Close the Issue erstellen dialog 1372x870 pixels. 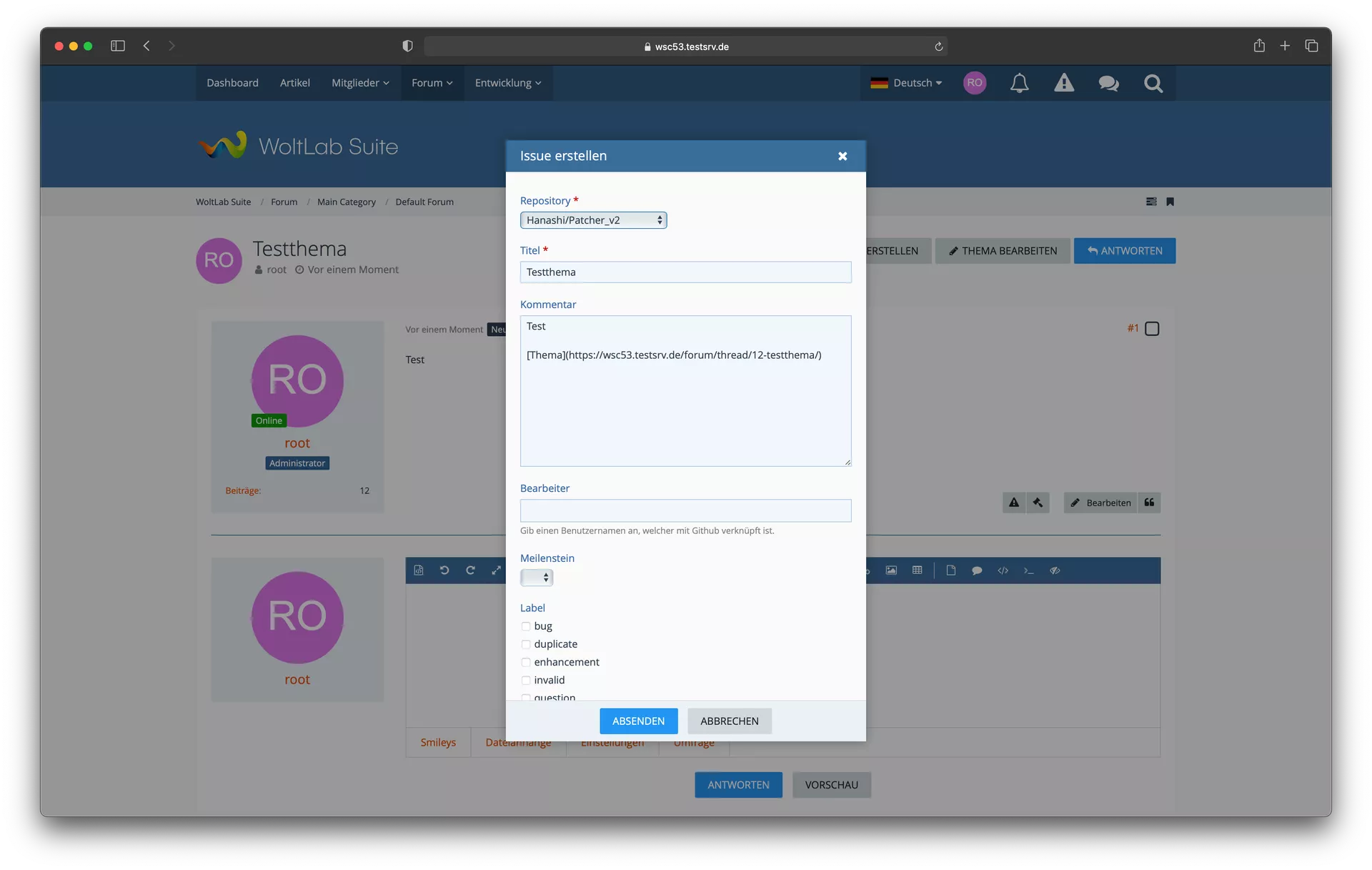842,156
